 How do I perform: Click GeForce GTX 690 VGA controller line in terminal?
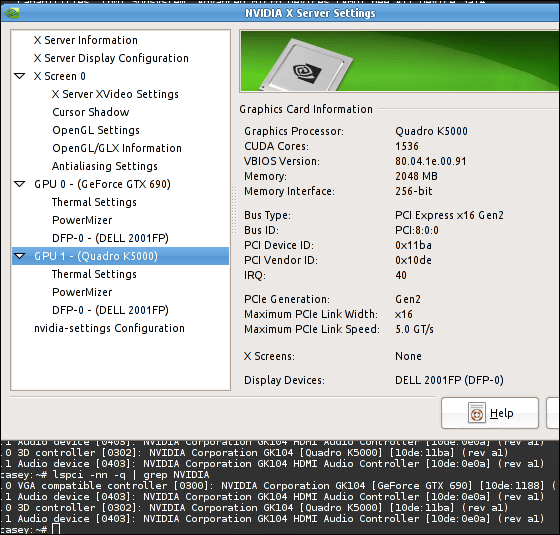(x=280, y=486)
